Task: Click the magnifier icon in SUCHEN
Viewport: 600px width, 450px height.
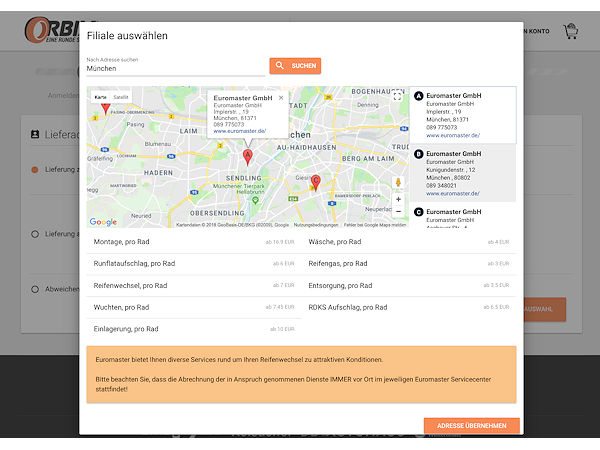Action: tap(280, 65)
